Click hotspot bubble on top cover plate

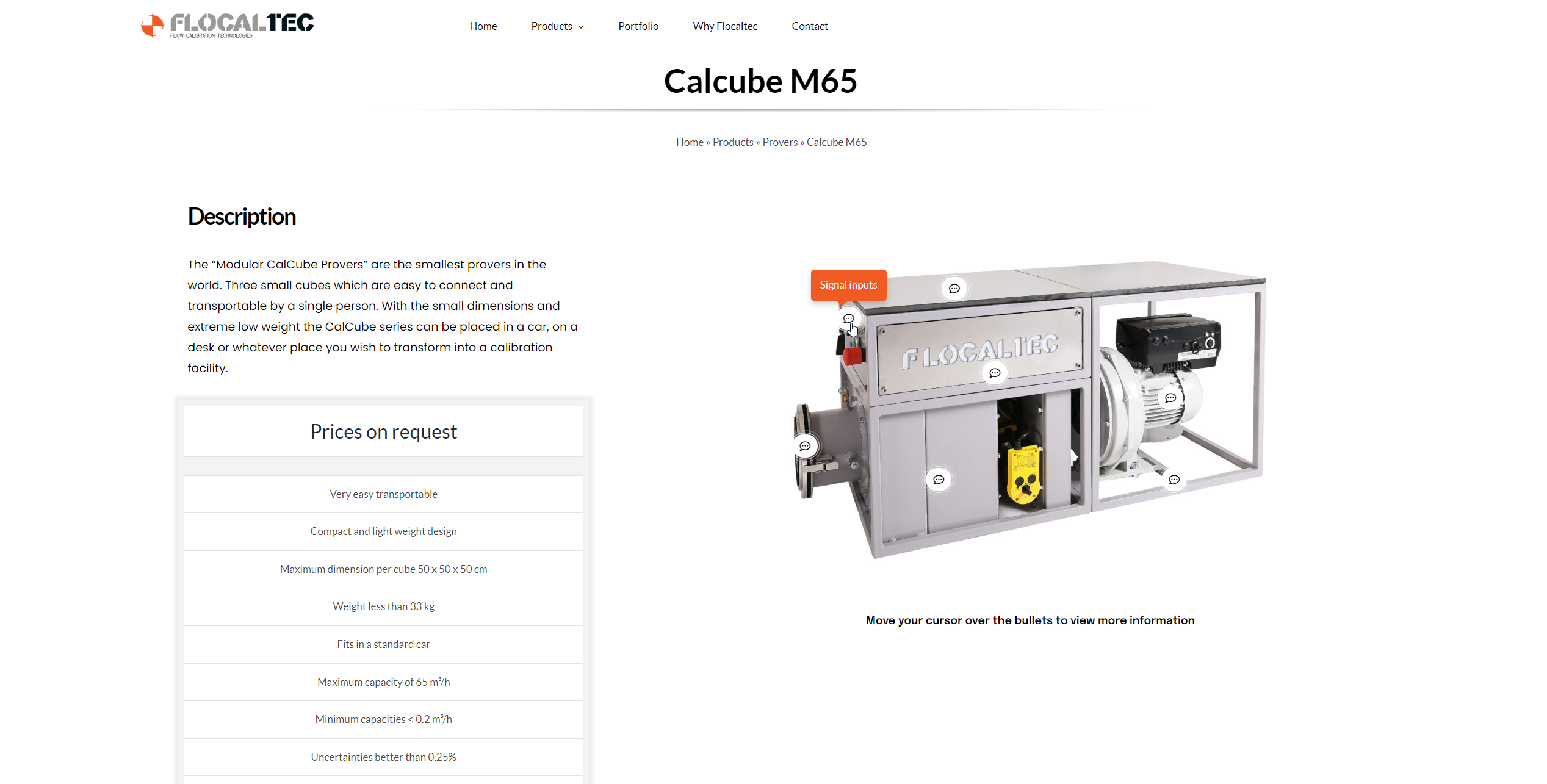[x=954, y=289]
